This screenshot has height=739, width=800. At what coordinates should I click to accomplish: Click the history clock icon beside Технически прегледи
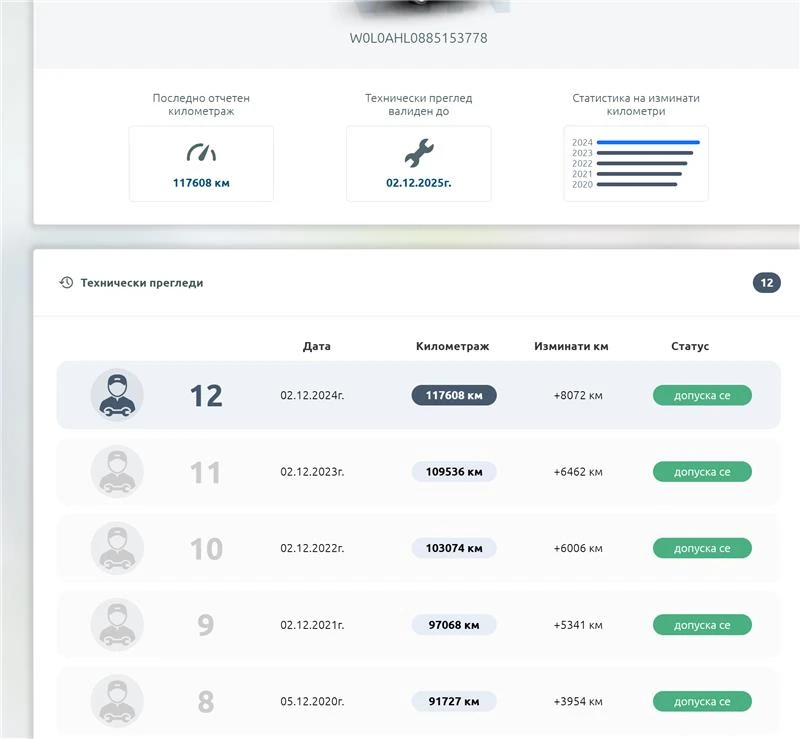(x=66, y=283)
